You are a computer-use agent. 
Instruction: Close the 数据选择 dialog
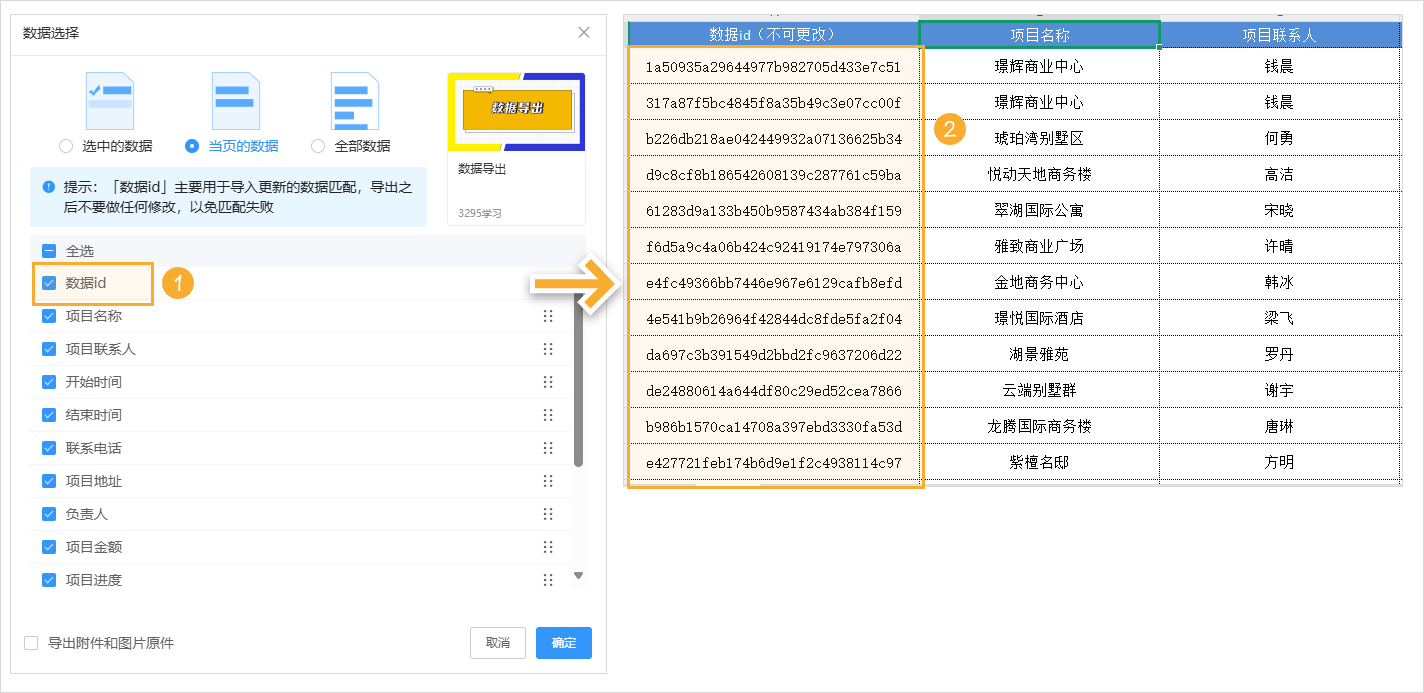583,32
